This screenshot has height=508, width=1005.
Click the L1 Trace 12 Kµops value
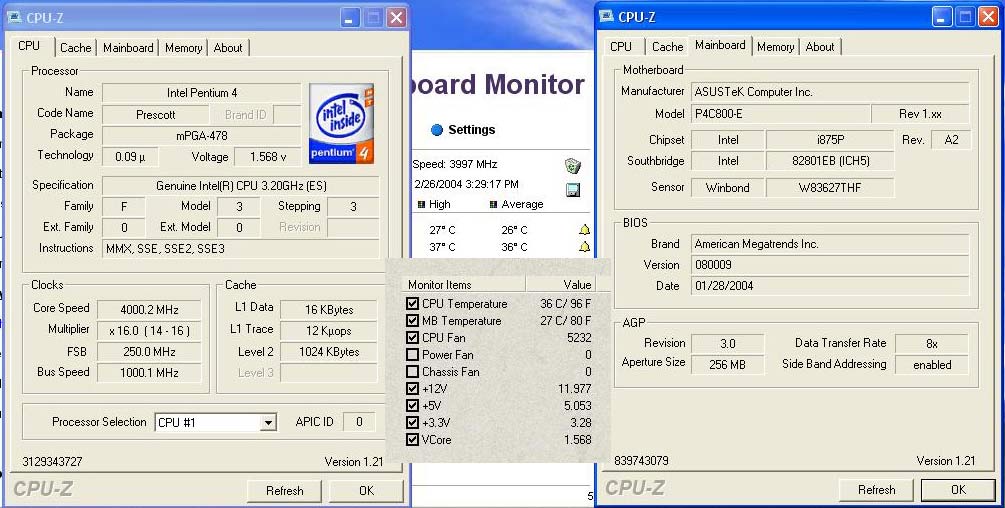pyautogui.click(x=329, y=331)
